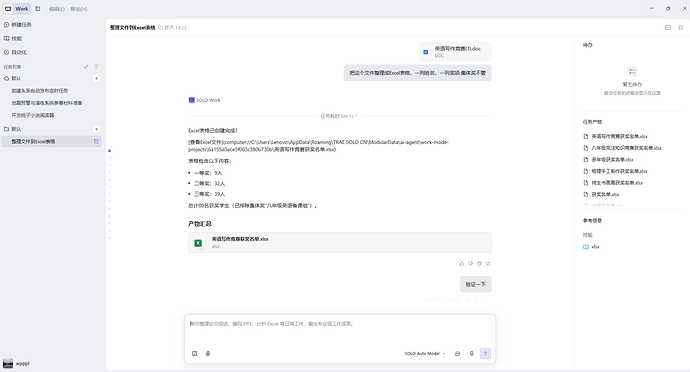Screen dimensions: 690x372
Task: Click the conversation title 整理文件到excel表格
Action: (132, 28)
